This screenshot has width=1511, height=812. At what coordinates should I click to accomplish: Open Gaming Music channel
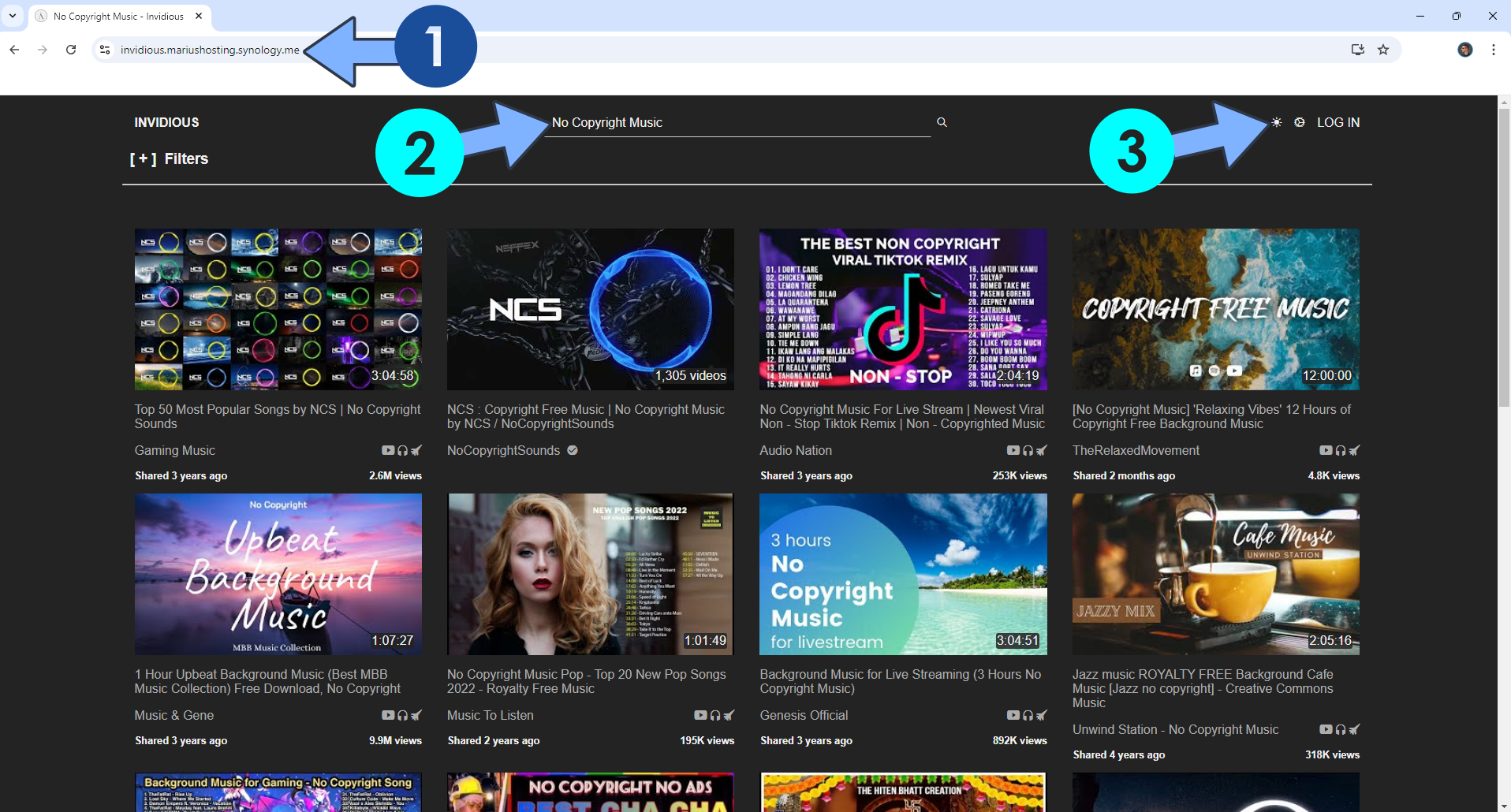click(x=175, y=450)
